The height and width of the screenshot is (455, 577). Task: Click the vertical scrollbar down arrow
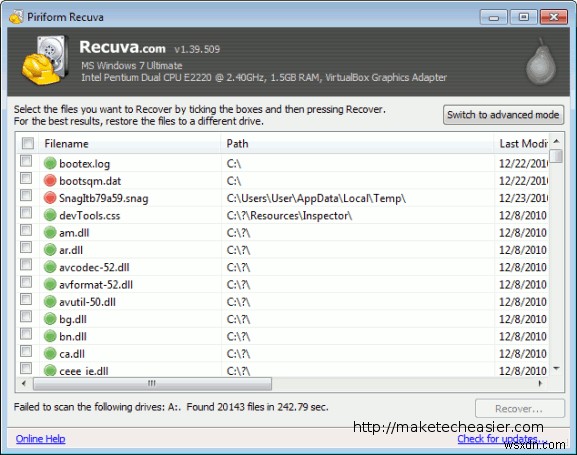tap(556, 368)
